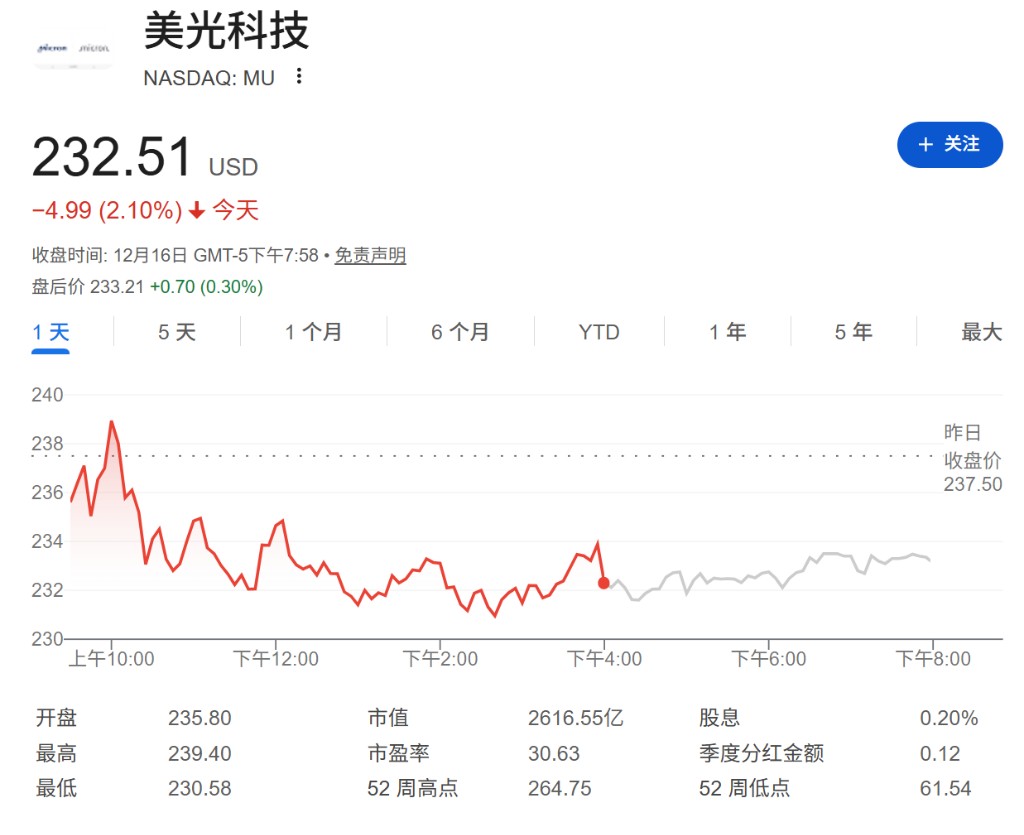Click the red down arrow beside price change
The width and height of the screenshot is (1024, 835).
tap(197, 211)
